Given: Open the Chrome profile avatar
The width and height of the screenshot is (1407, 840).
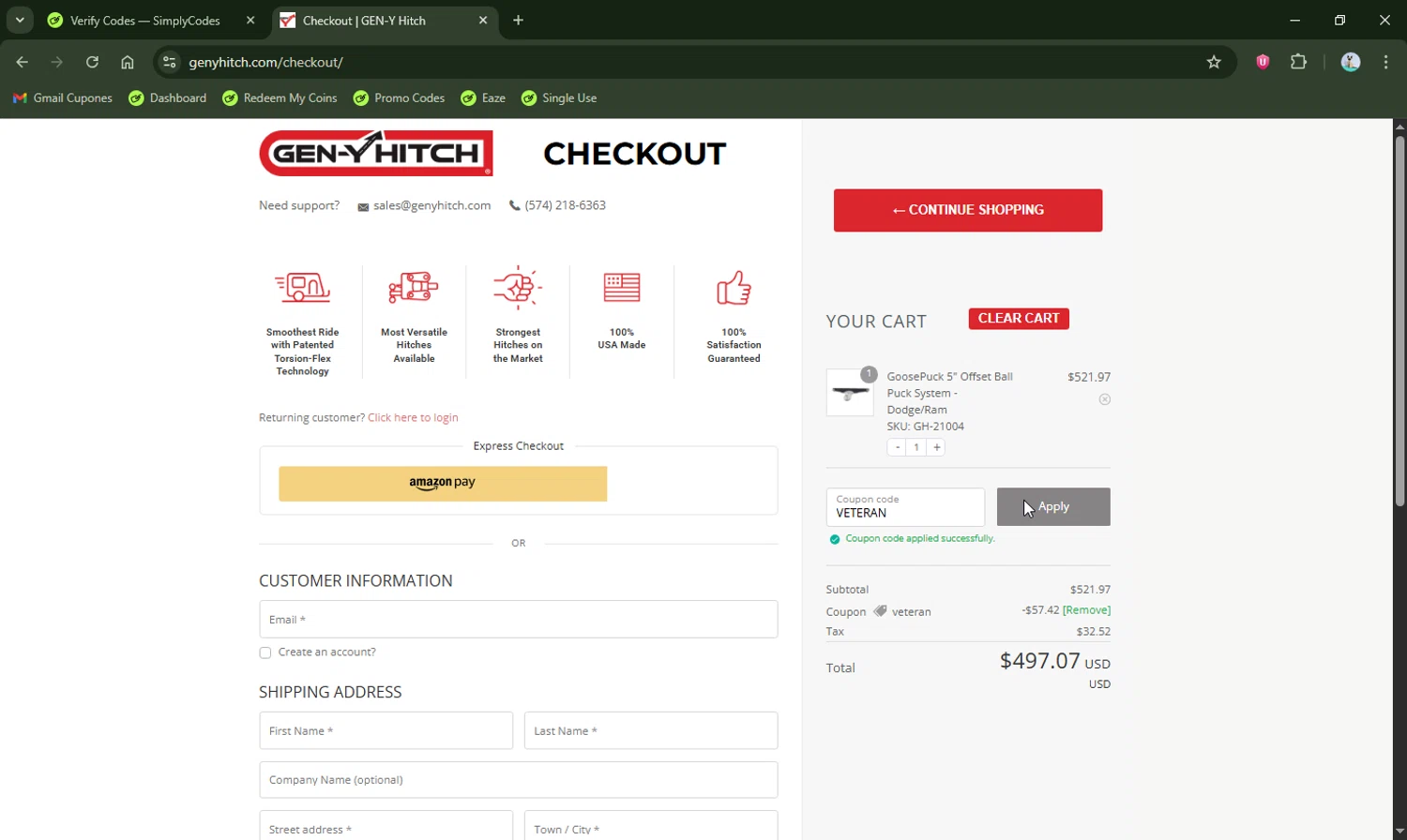Looking at the screenshot, I should (x=1351, y=62).
